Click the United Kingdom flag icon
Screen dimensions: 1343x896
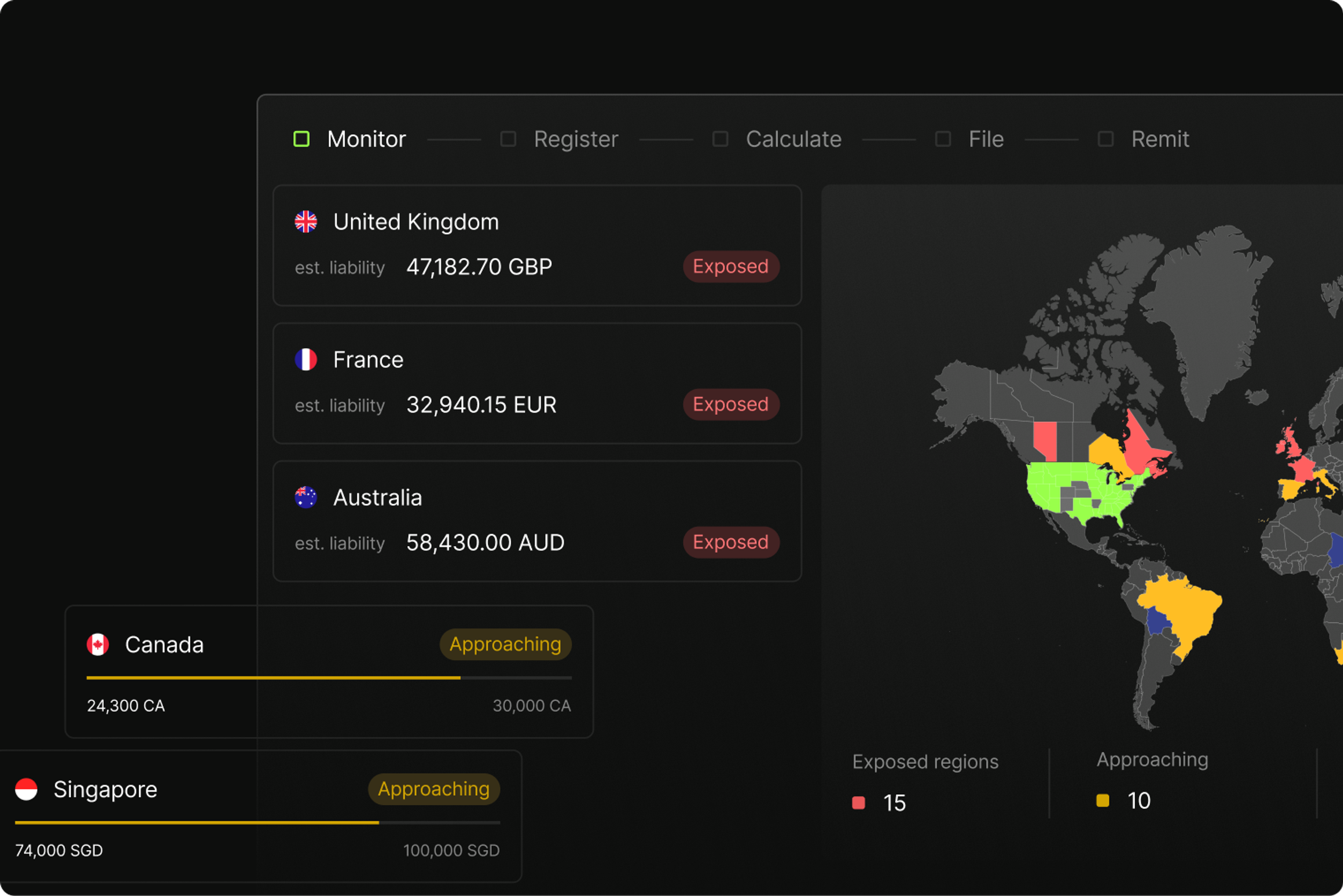click(306, 222)
